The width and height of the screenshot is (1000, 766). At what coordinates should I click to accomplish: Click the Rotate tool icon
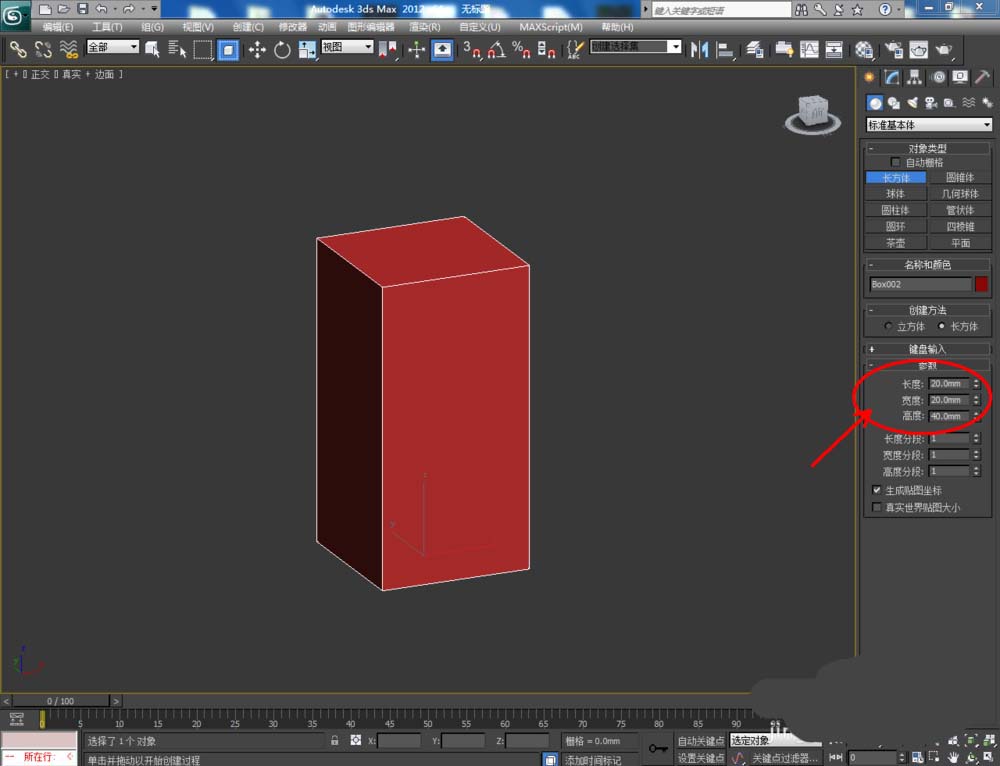282,49
